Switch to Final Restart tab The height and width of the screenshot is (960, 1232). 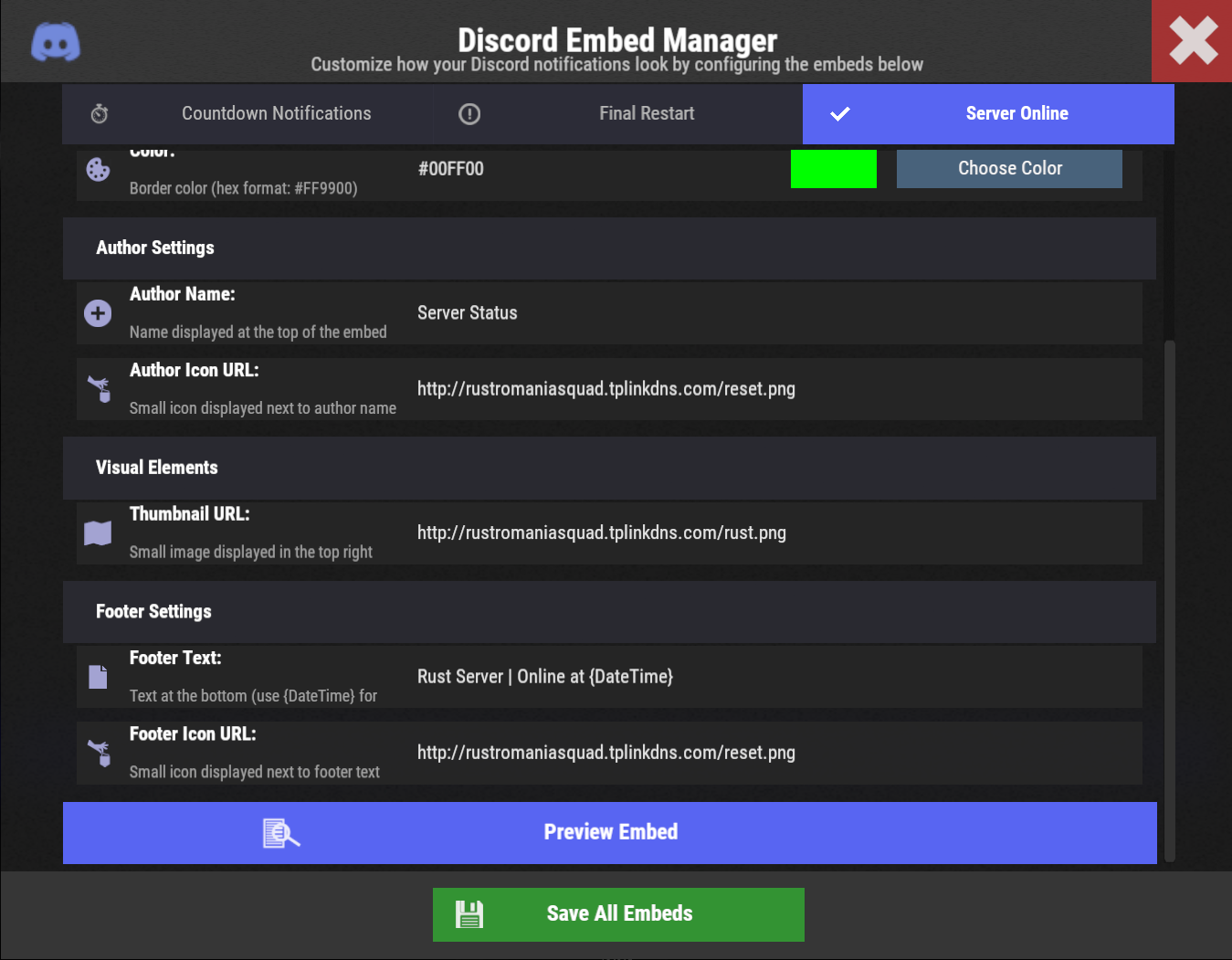coord(617,114)
